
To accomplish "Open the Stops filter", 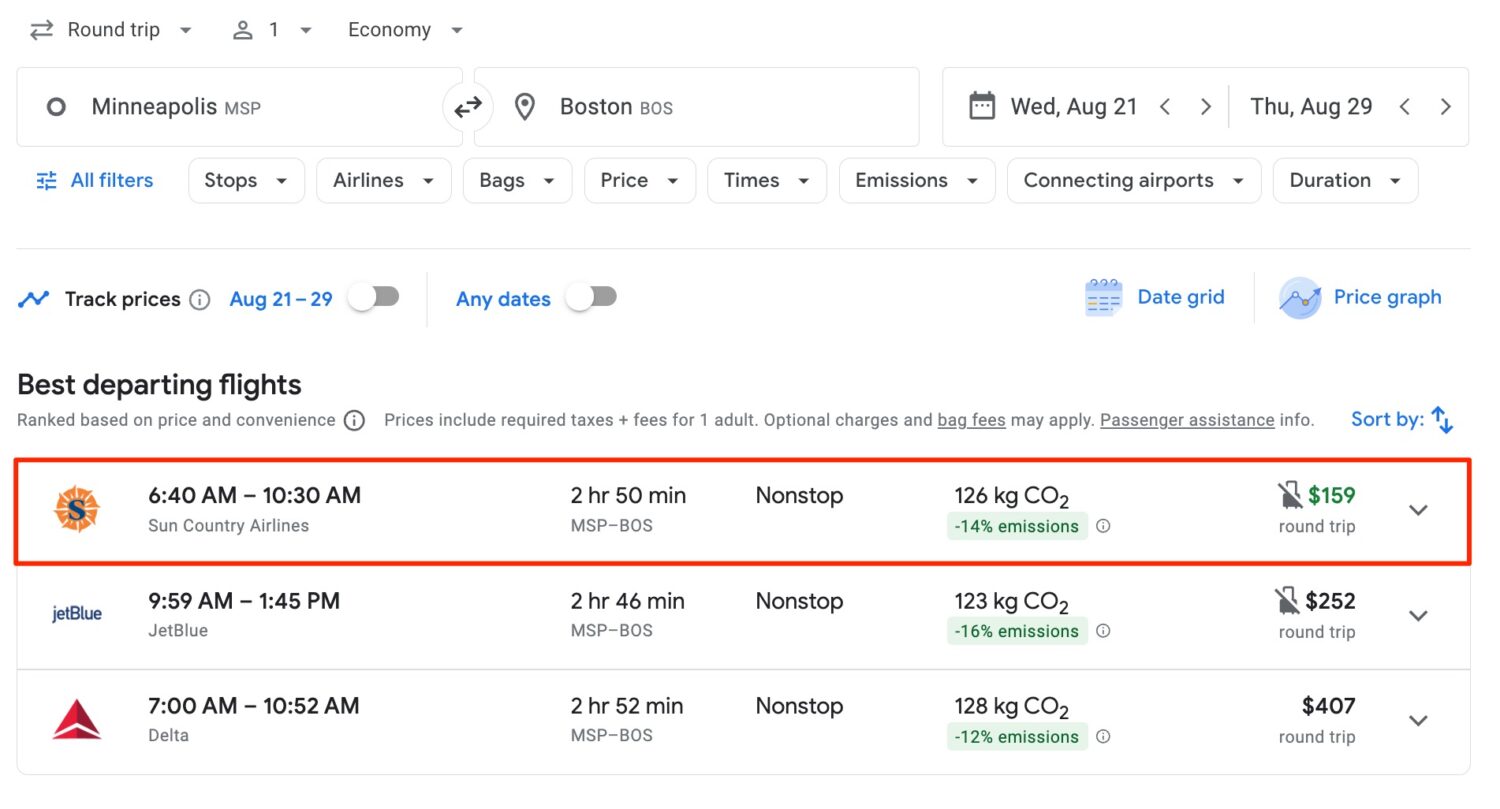I will click(246, 181).
